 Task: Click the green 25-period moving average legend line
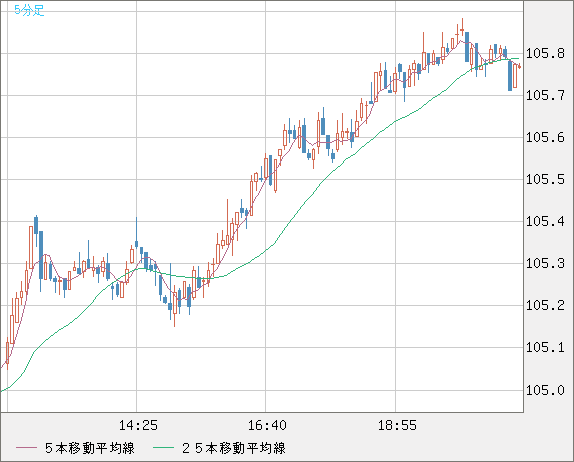pyautogui.click(x=163, y=448)
